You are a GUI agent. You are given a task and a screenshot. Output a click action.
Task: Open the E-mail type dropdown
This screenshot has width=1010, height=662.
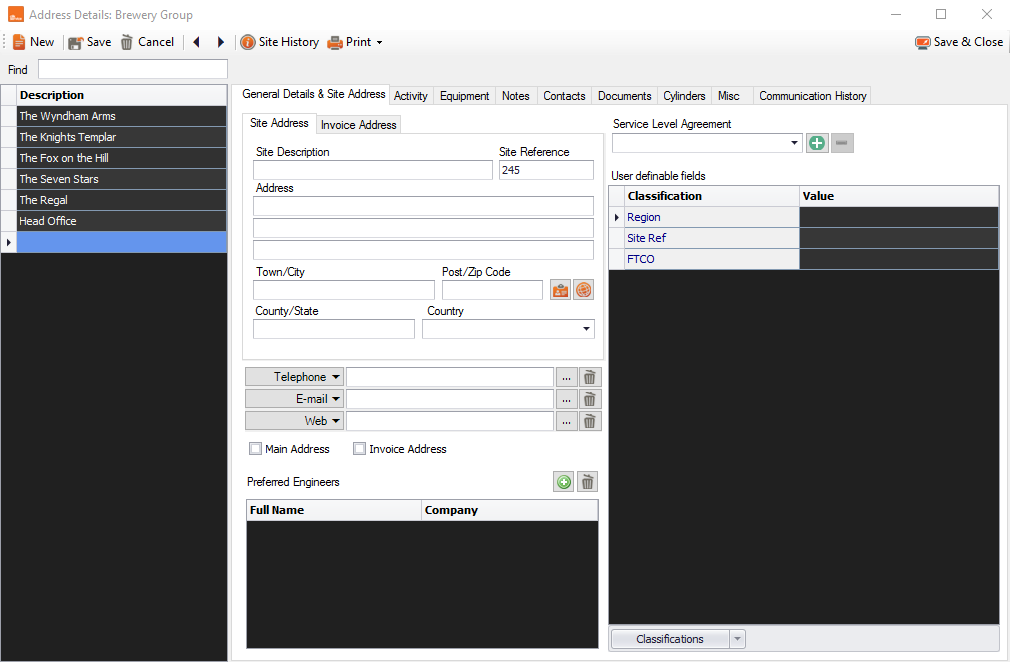click(x=336, y=399)
